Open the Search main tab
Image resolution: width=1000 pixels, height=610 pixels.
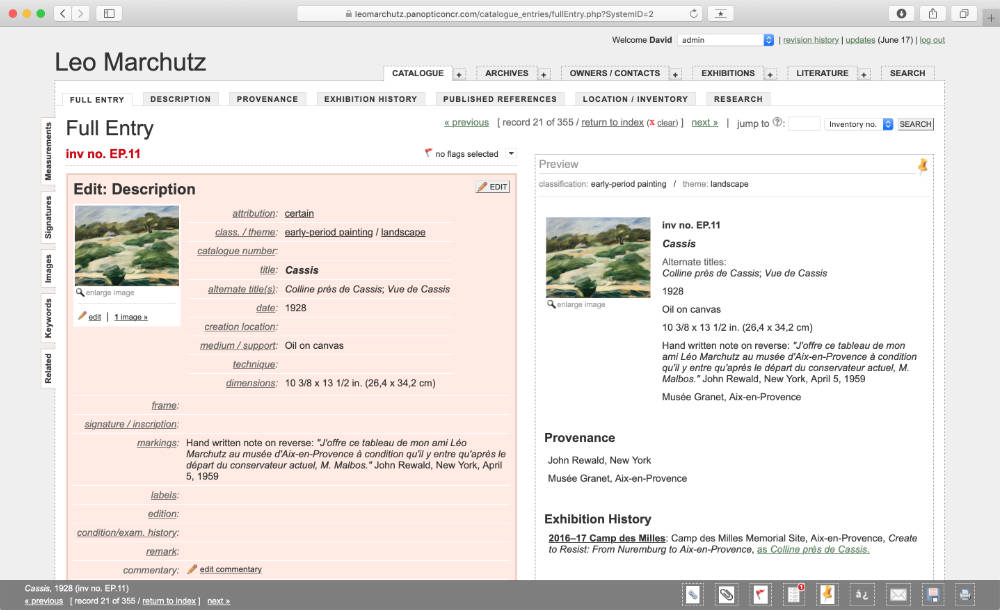pos(907,73)
